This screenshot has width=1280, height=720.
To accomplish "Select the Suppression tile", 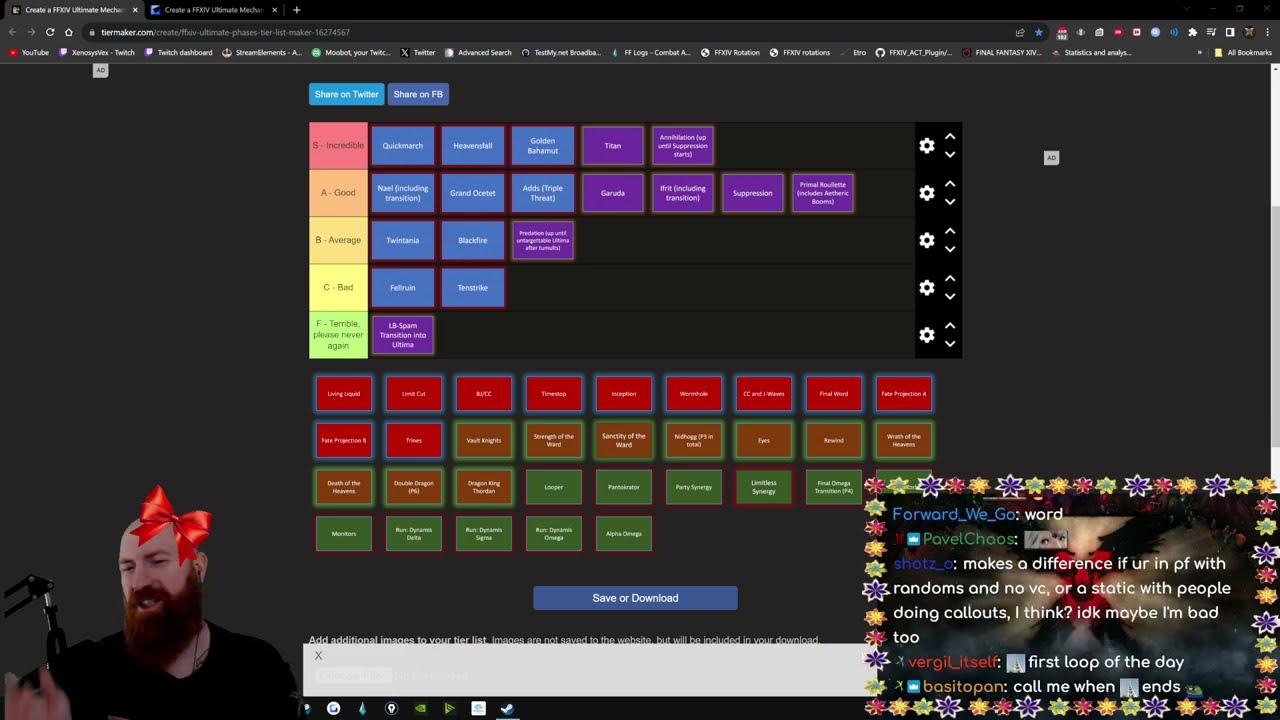I will tap(753, 193).
